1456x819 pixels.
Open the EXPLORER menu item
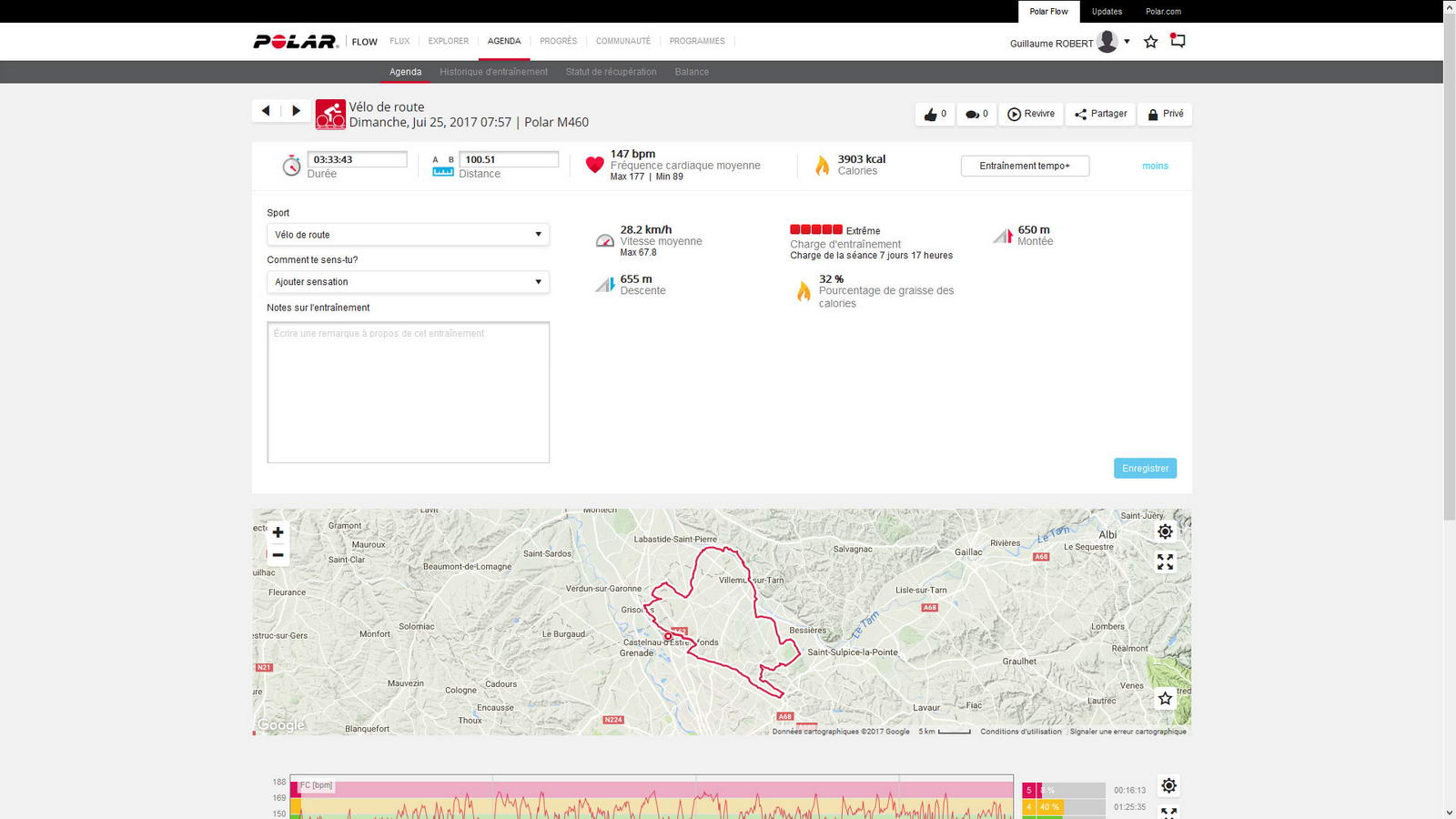[x=449, y=41]
